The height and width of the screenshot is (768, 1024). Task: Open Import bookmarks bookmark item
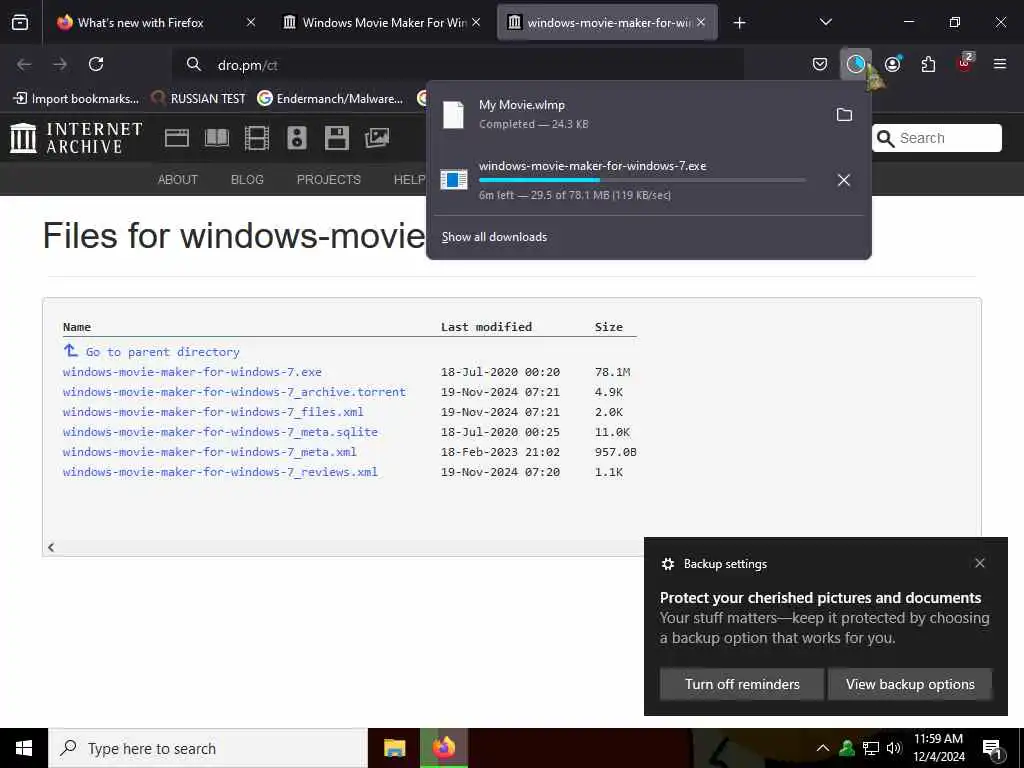(76, 99)
